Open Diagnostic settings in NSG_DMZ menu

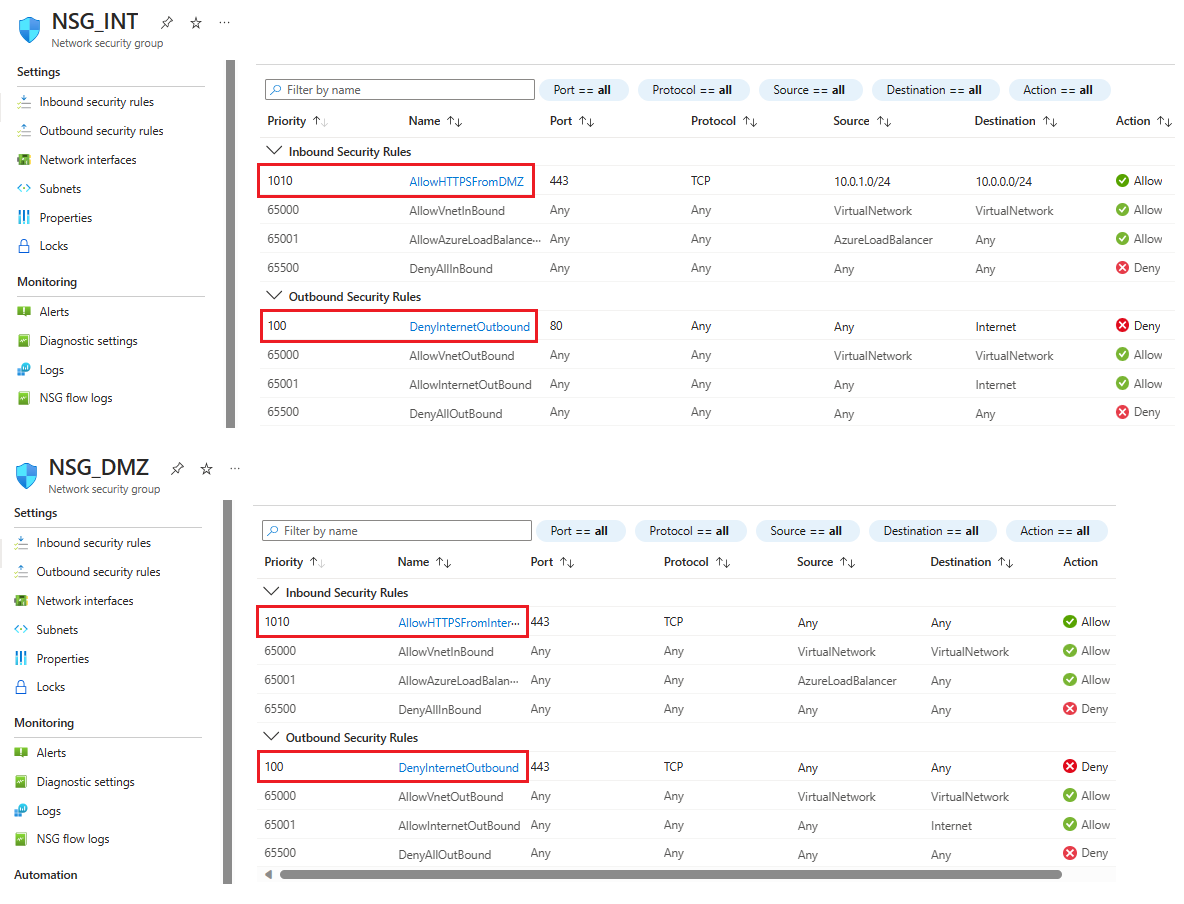[85, 782]
